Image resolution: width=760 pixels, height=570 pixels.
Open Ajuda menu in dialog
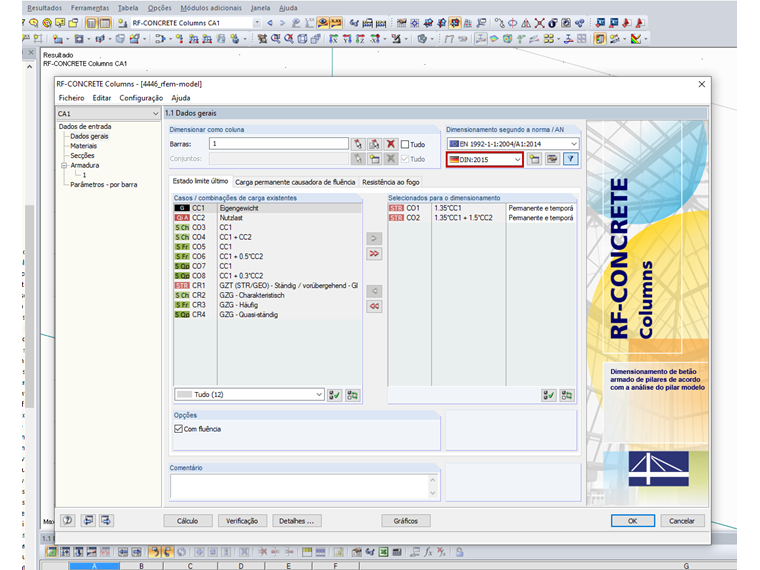tap(181, 98)
